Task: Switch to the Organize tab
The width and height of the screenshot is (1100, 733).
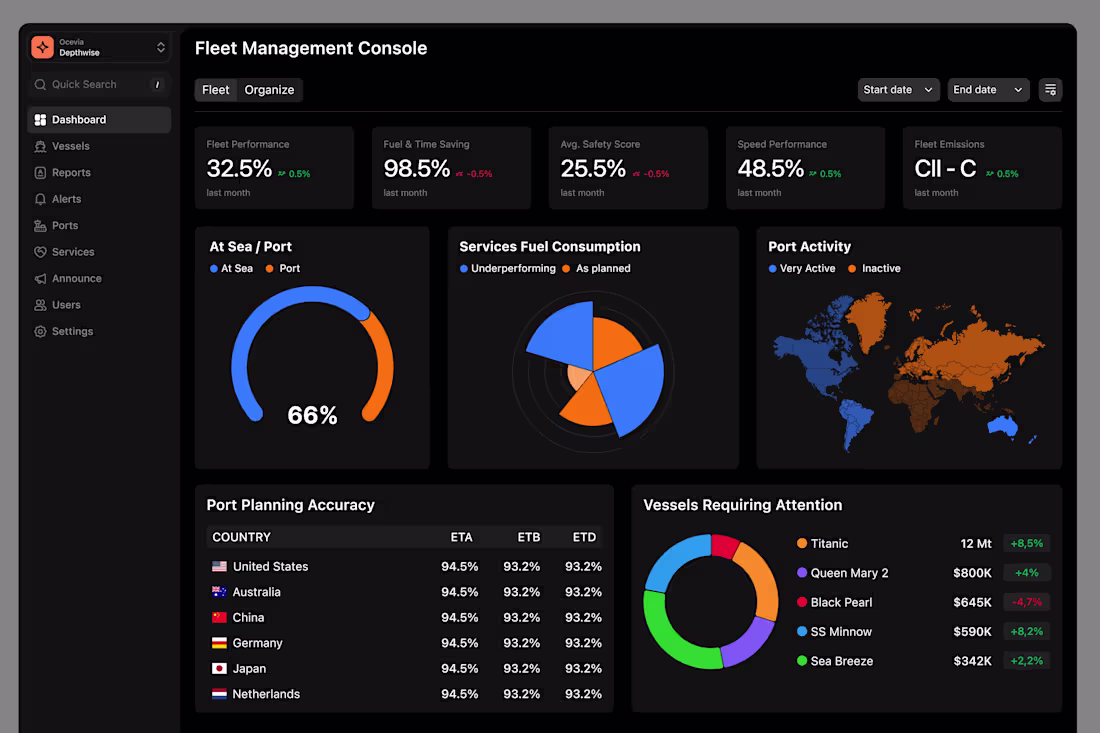Action: point(269,90)
